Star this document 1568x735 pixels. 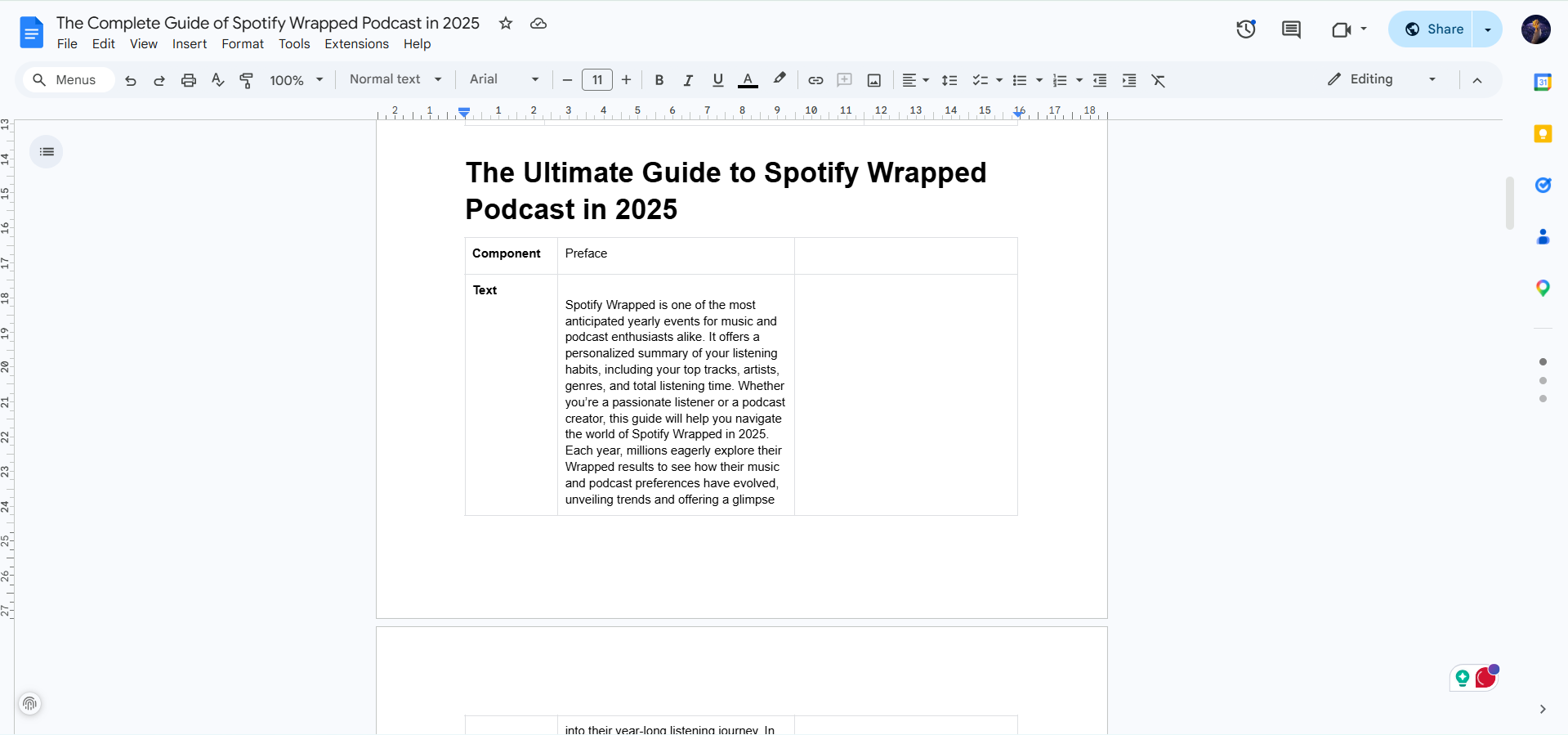(506, 23)
